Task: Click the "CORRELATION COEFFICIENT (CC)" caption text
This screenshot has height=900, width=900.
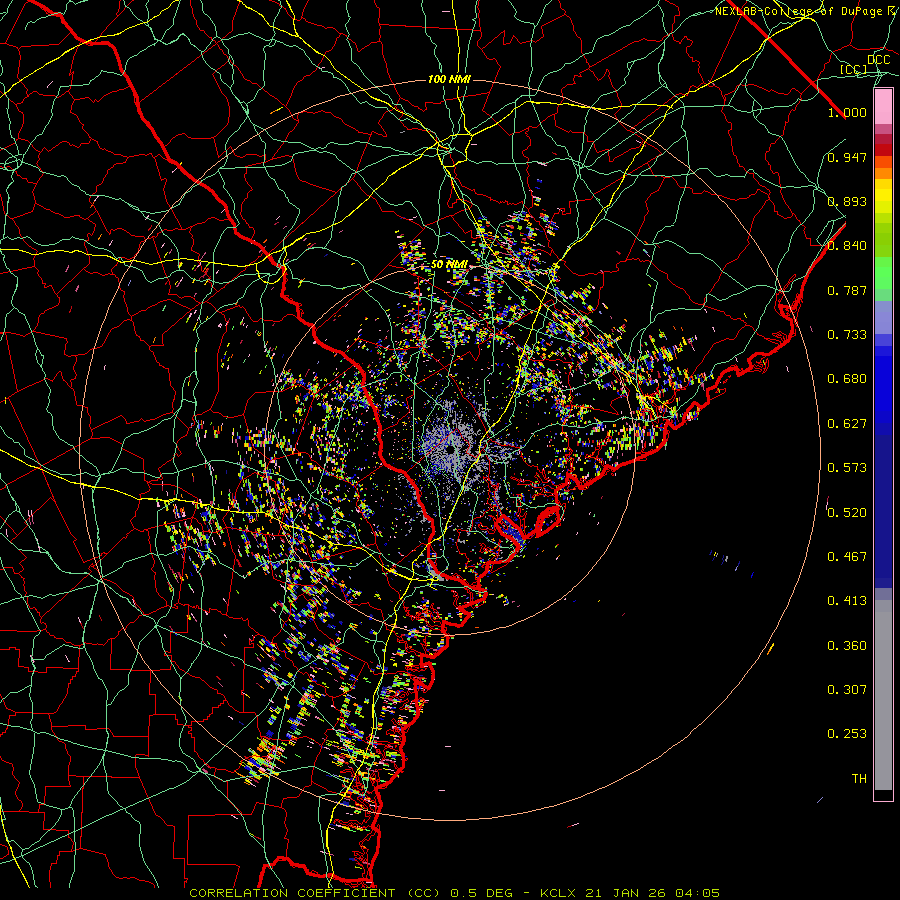Action: 315,893
